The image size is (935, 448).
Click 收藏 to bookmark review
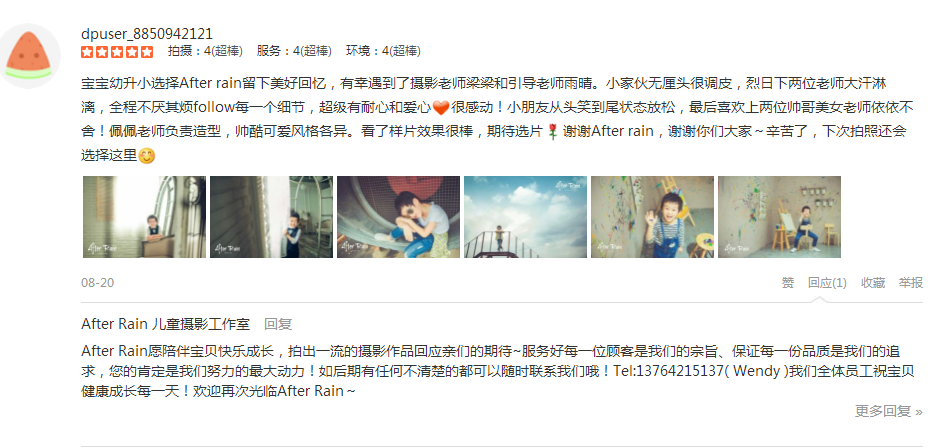pyautogui.click(x=873, y=283)
